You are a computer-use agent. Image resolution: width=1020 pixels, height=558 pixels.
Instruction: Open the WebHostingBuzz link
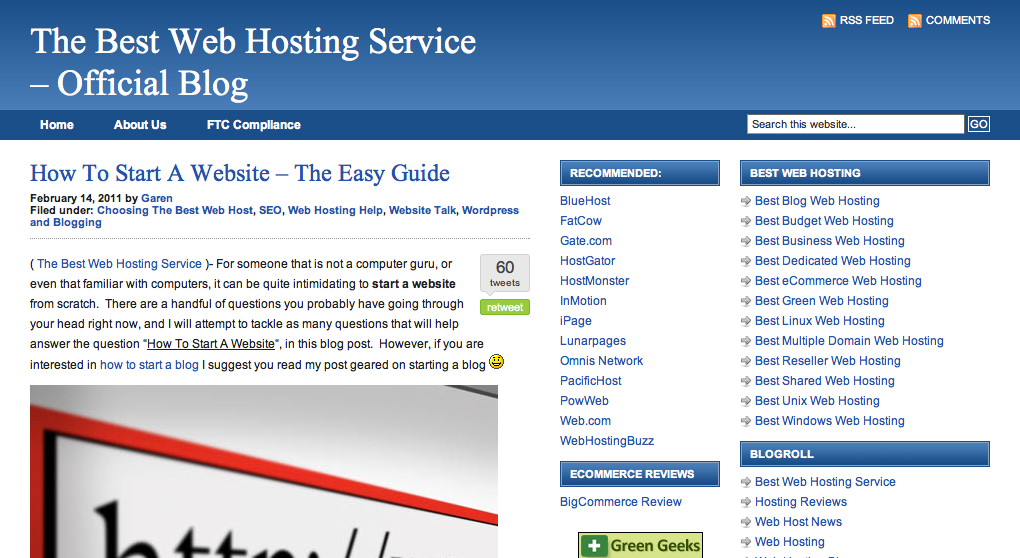tap(607, 441)
